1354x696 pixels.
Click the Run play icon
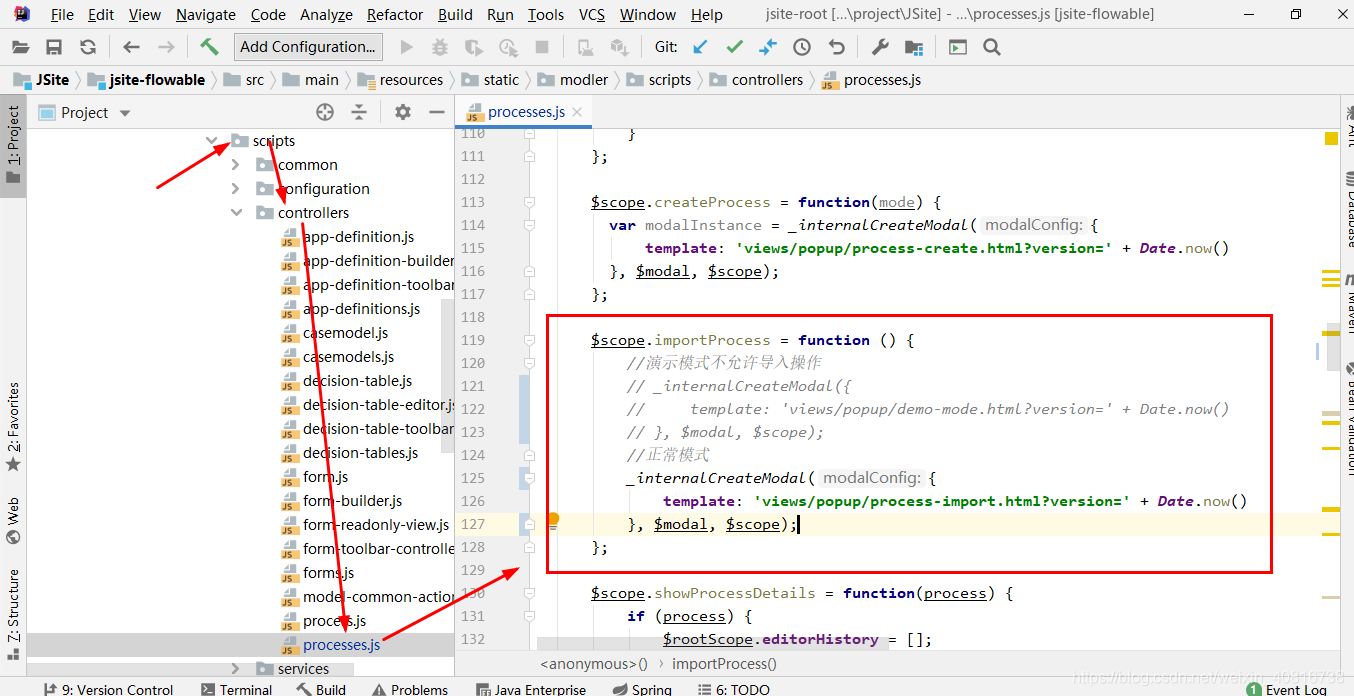(x=406, y=47)
